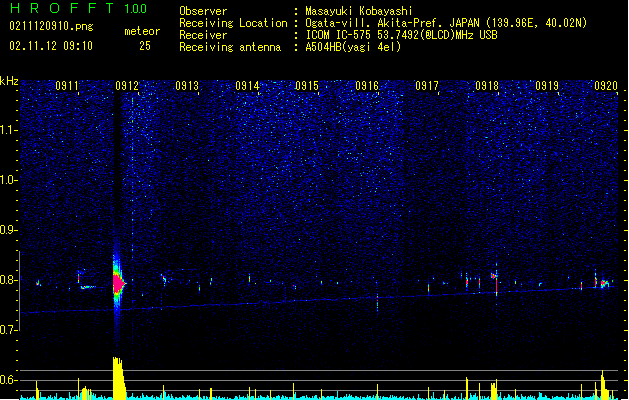
Task: Click the meteor count value 25
Action: (x=145, y=46)
